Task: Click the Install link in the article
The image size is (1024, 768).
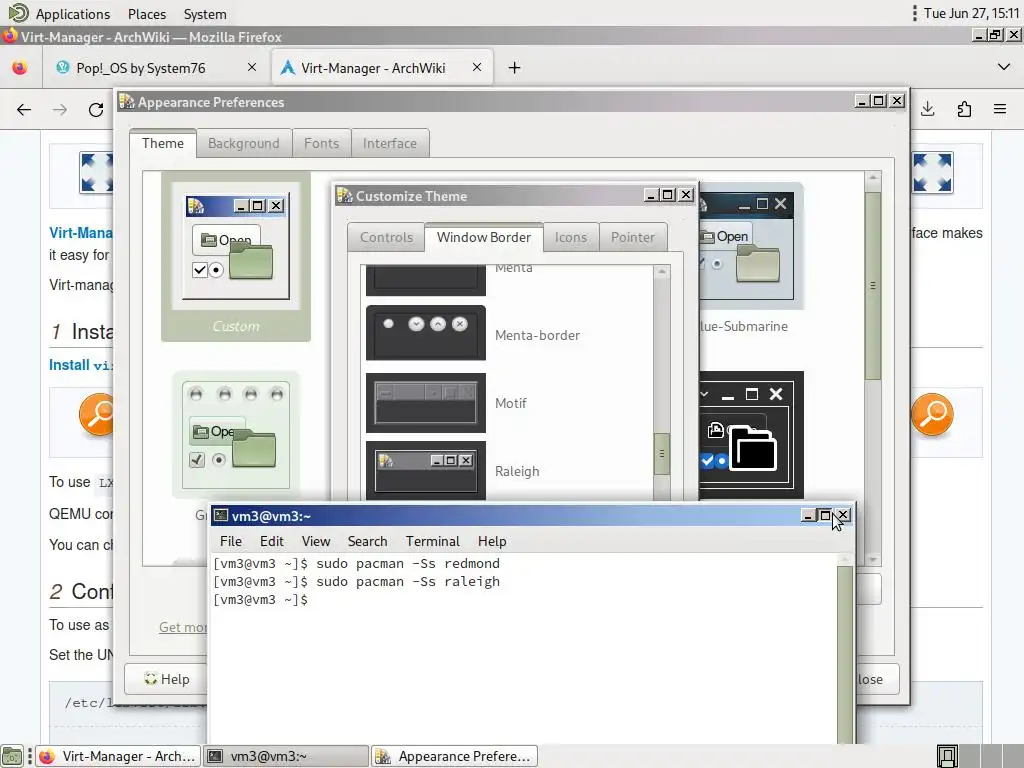Action: [69, 364]
